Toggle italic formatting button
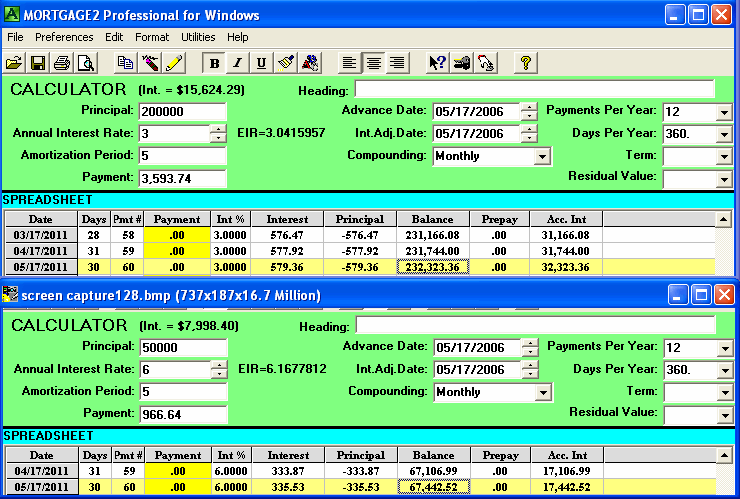This screenshot has width=740, height=499. tap(237, 63)
